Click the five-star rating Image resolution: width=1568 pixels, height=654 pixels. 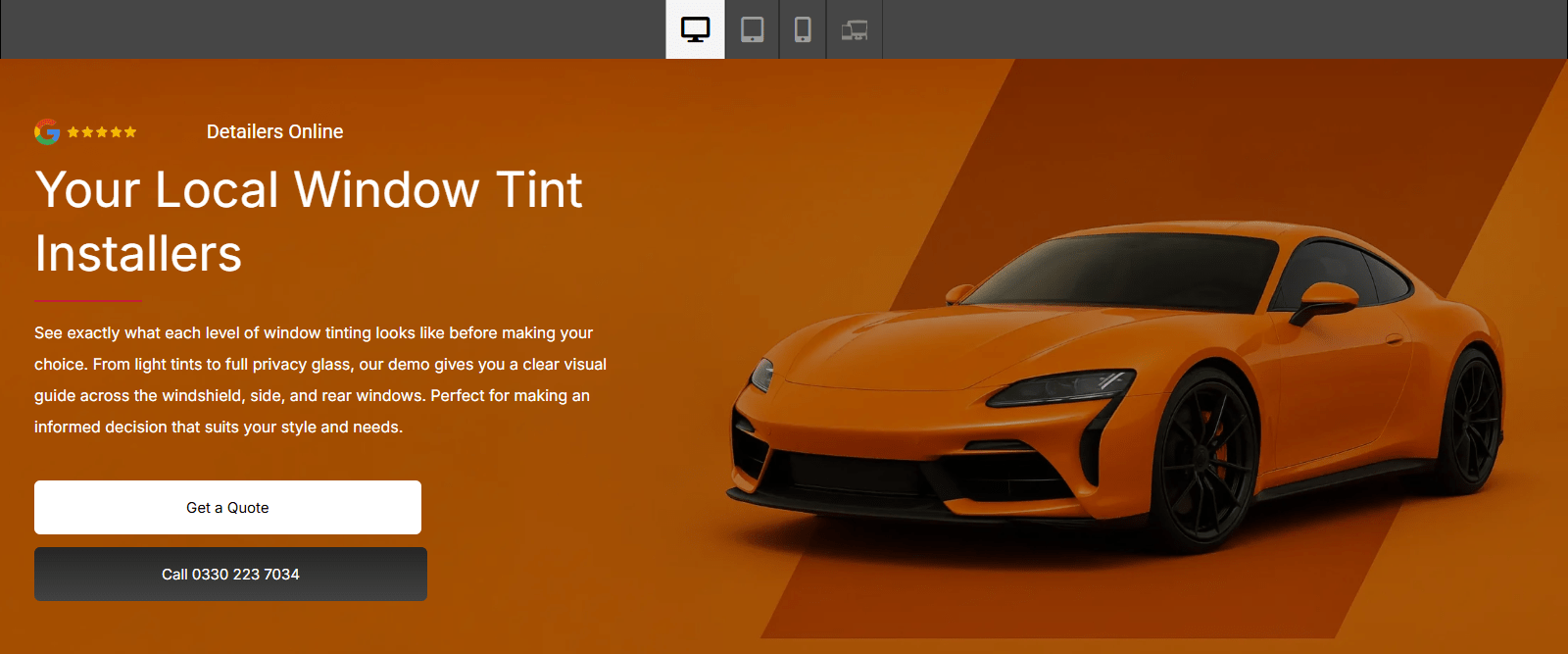pos(102,131)
